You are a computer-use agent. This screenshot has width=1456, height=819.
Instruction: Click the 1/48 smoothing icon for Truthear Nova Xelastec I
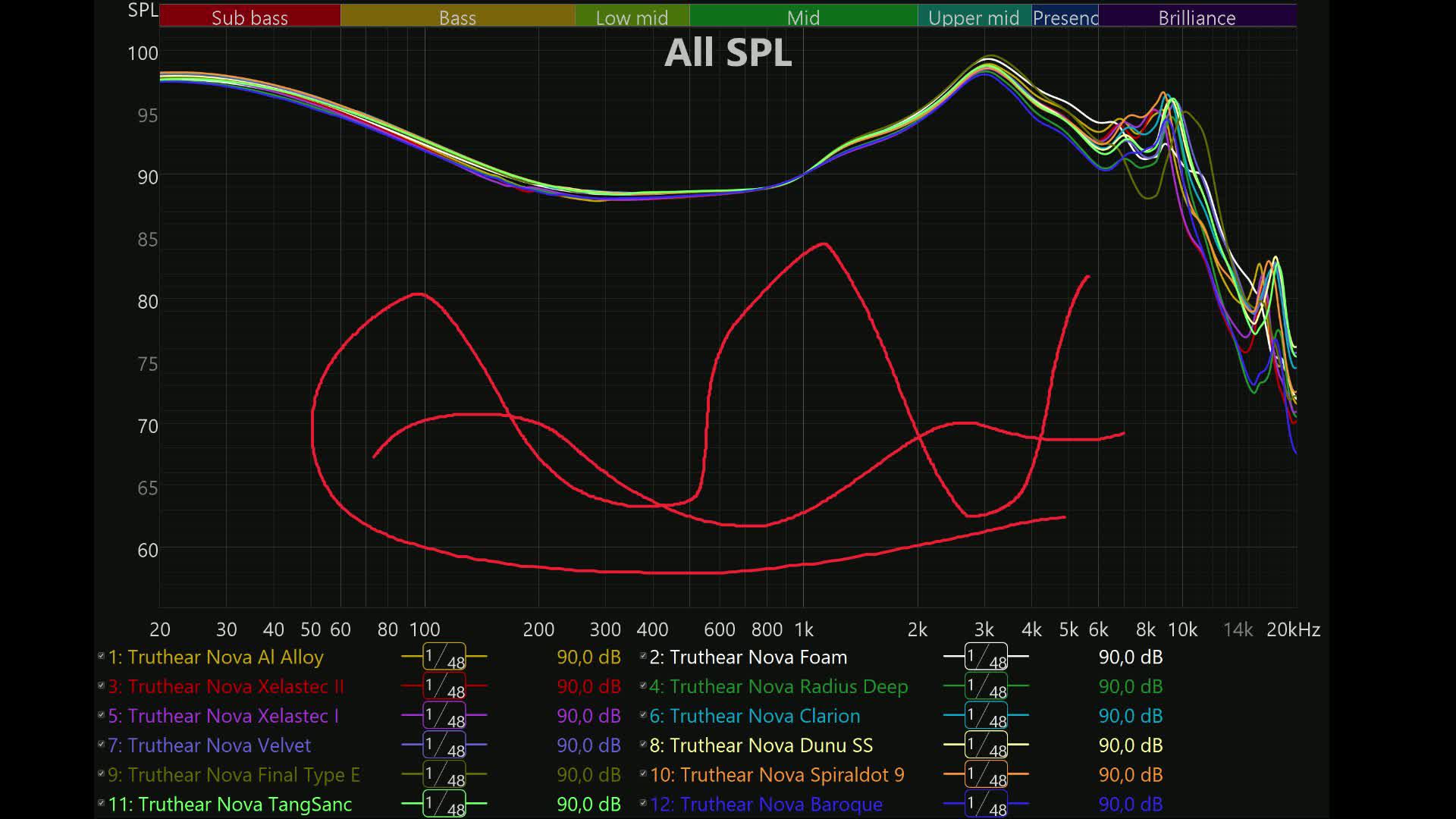[x=444, y=716]
